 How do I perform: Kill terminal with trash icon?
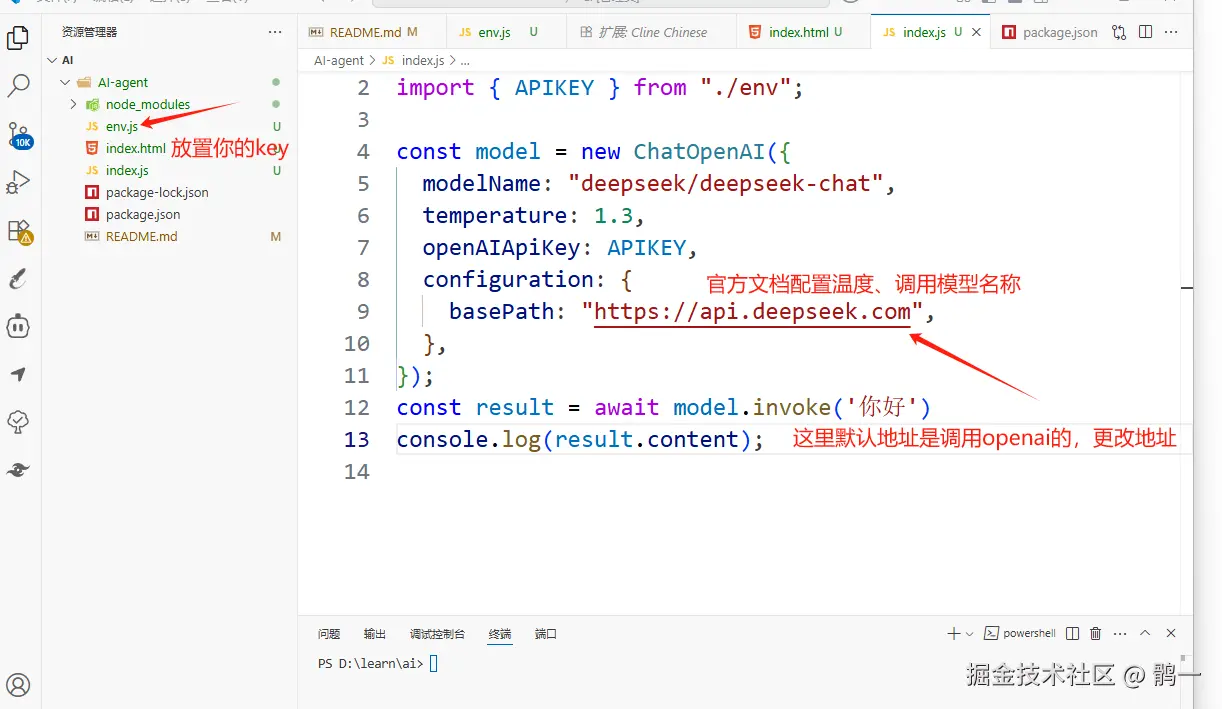[x=1096, y=634]
